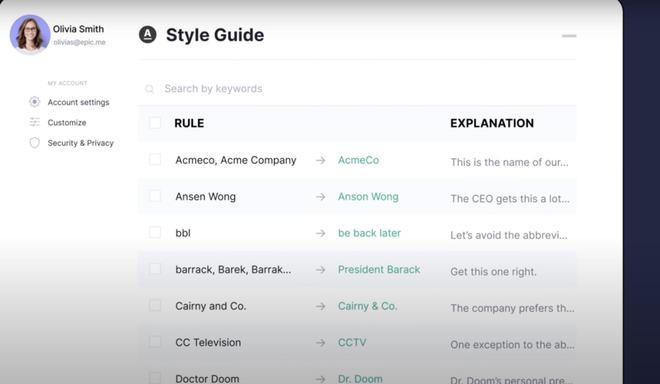Click the arrow in the Acmeco row
Viewport: 660px width, 384px height.
click(321, 160)
